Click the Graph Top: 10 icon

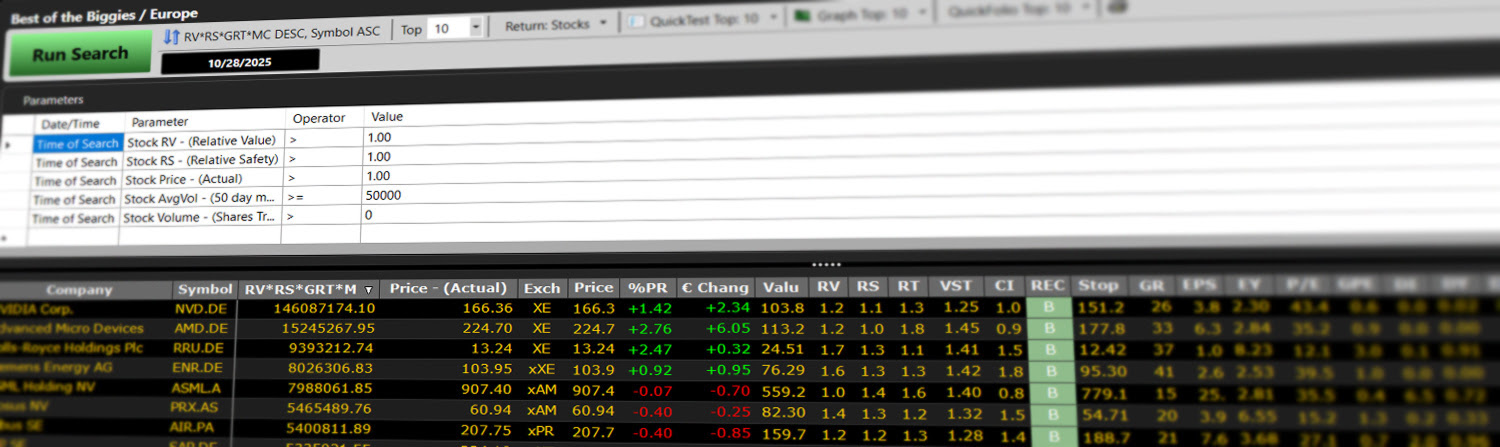point(801,16)
